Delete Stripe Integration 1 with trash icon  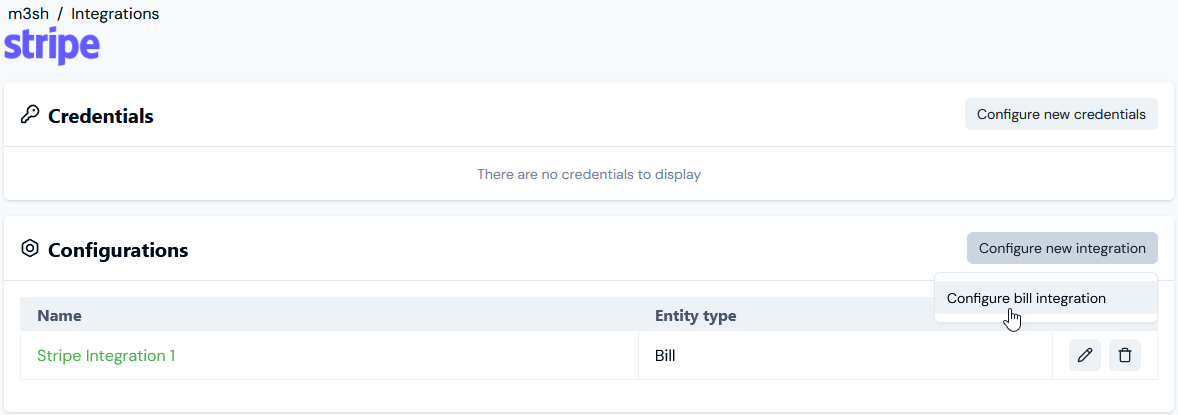pos(1125,356)
